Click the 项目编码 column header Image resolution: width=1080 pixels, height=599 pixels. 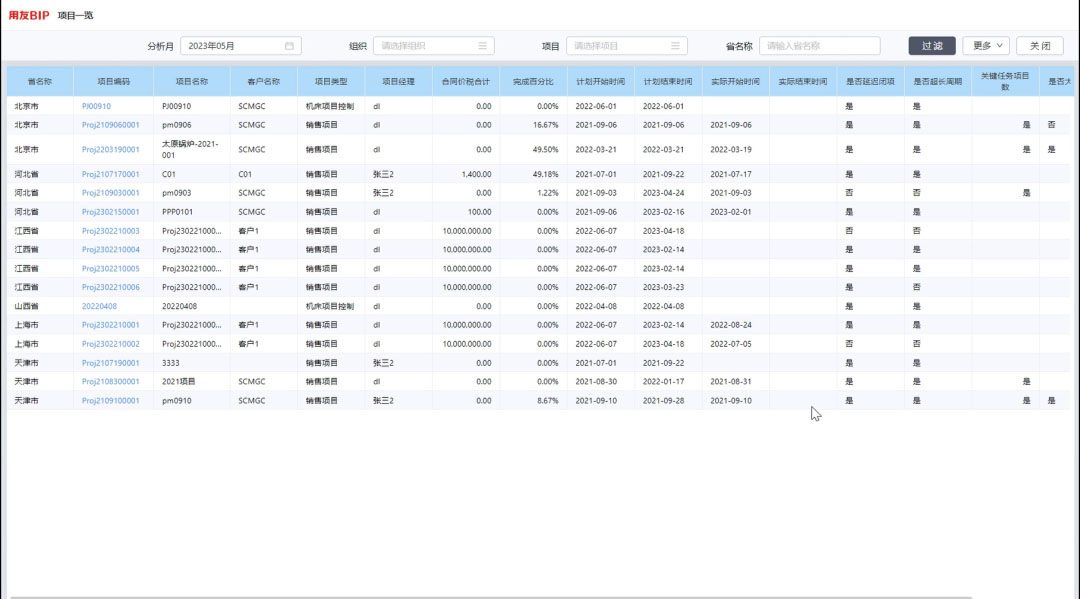coord(114,81)
